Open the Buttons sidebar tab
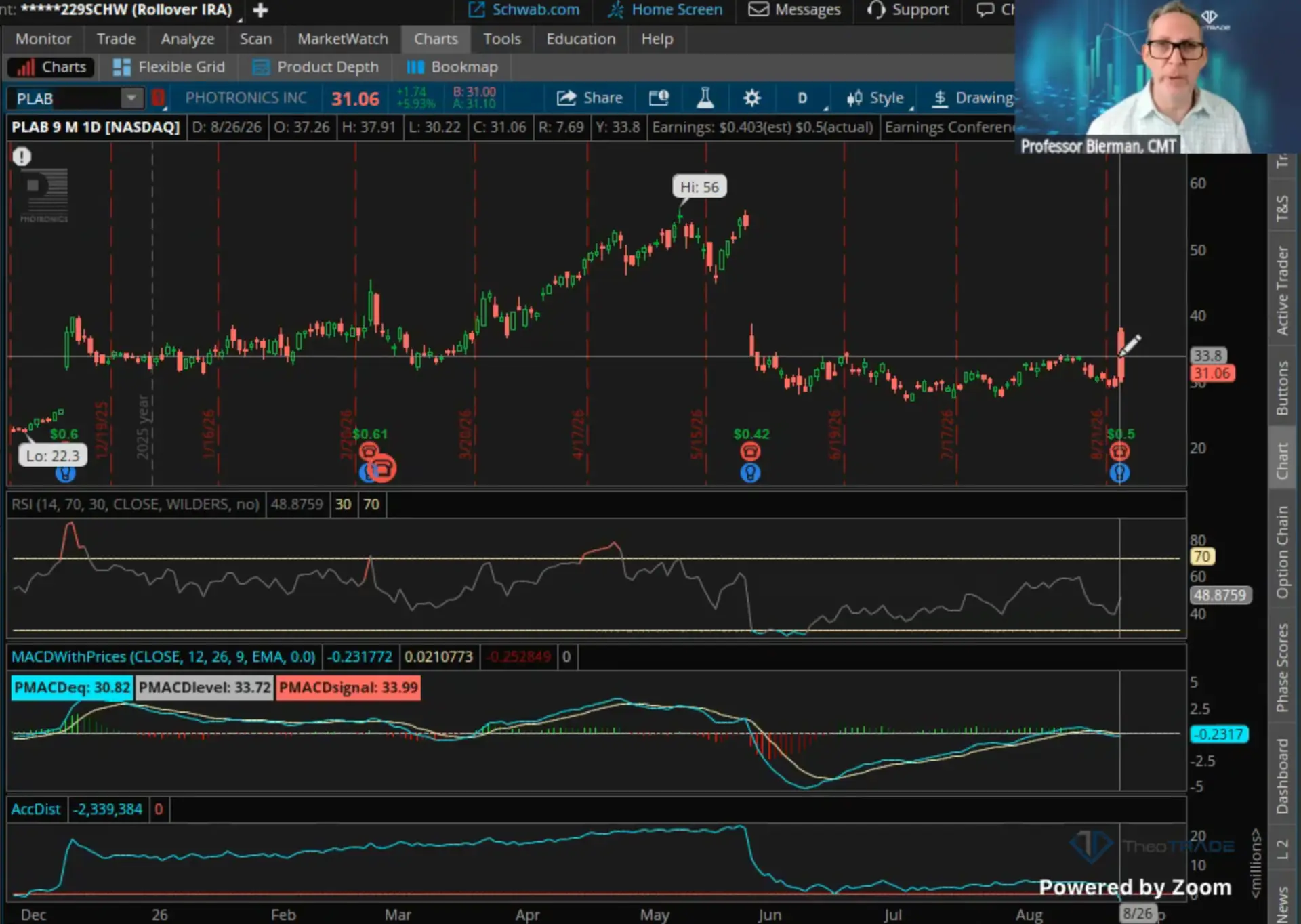This screenshot has height=924, width=1301. click(x=1282, y=387)
